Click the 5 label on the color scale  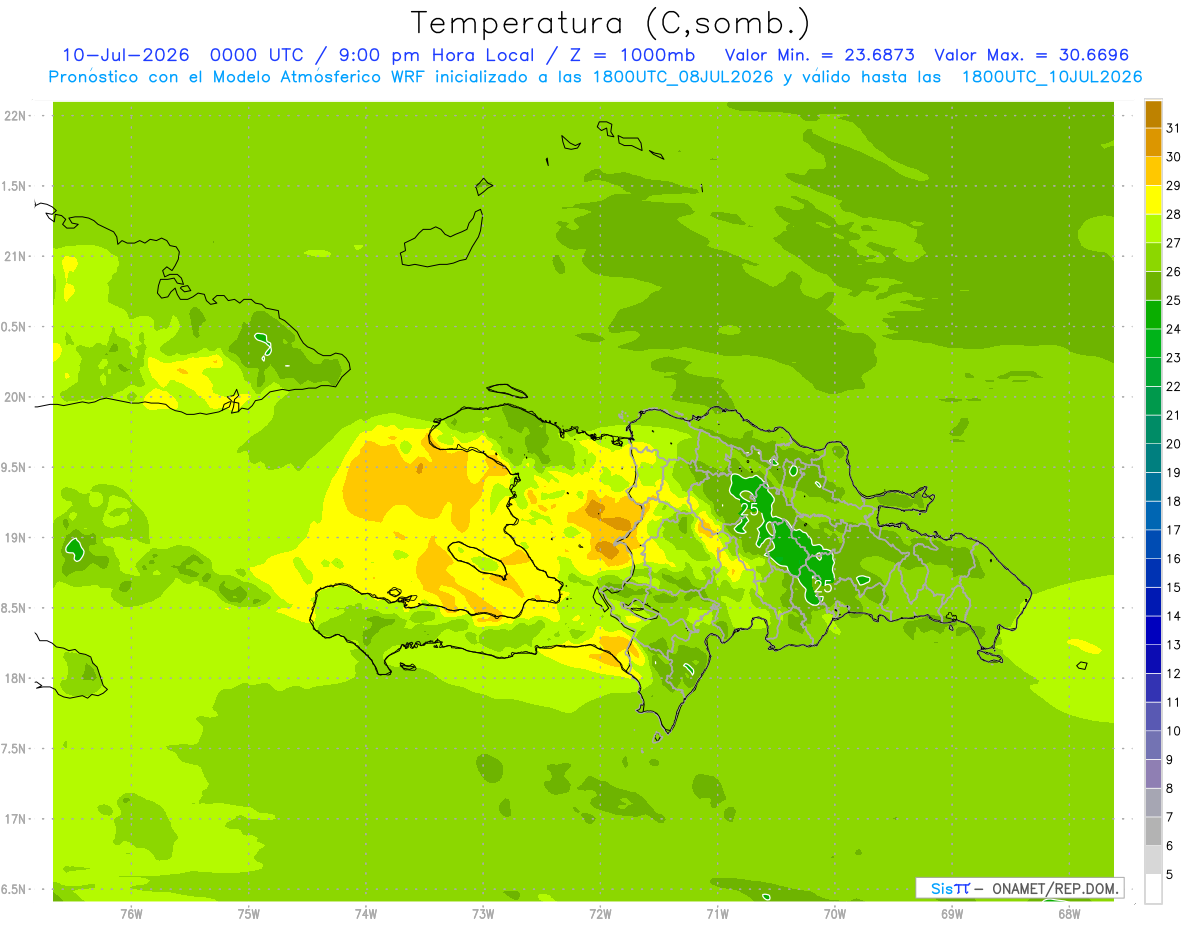tap(1170, 875)
